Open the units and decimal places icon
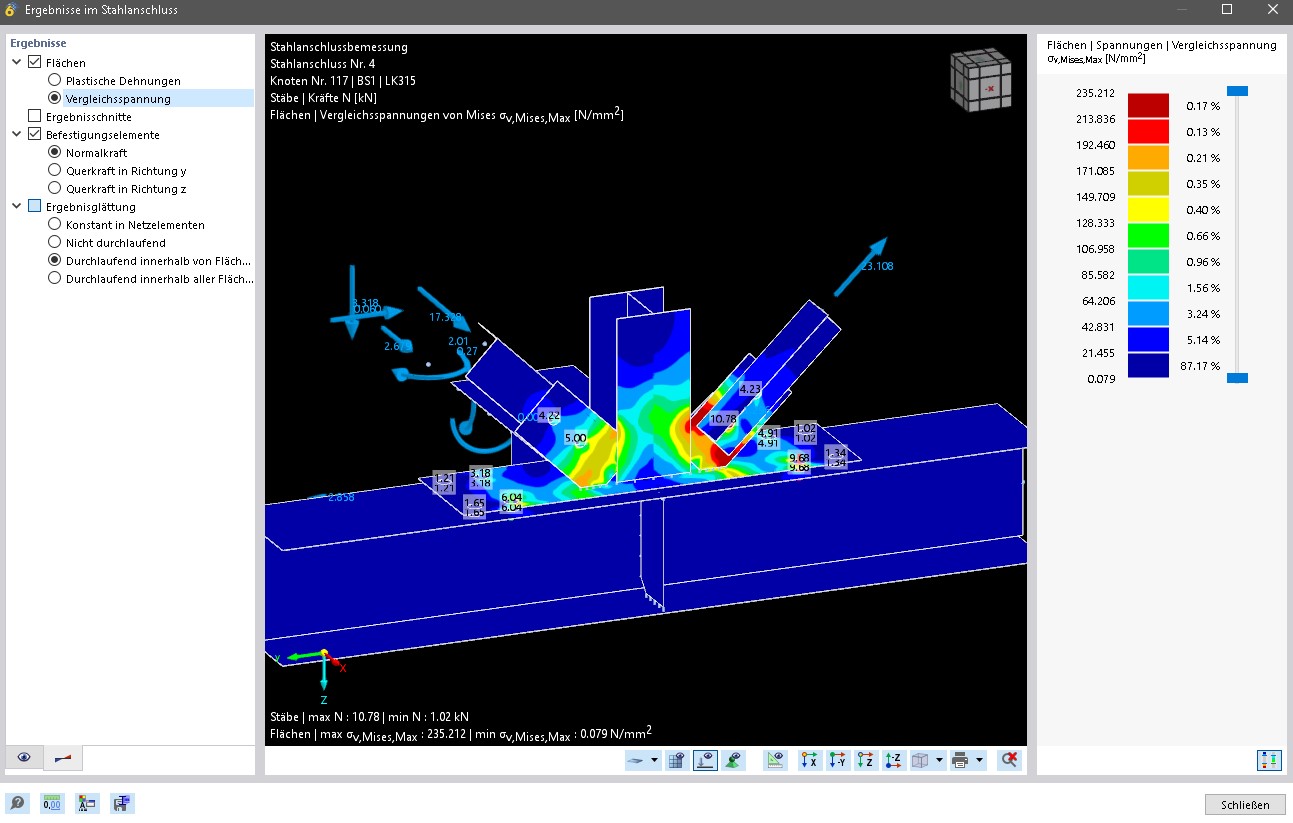The image size is (1293, 823). point(51,803)
